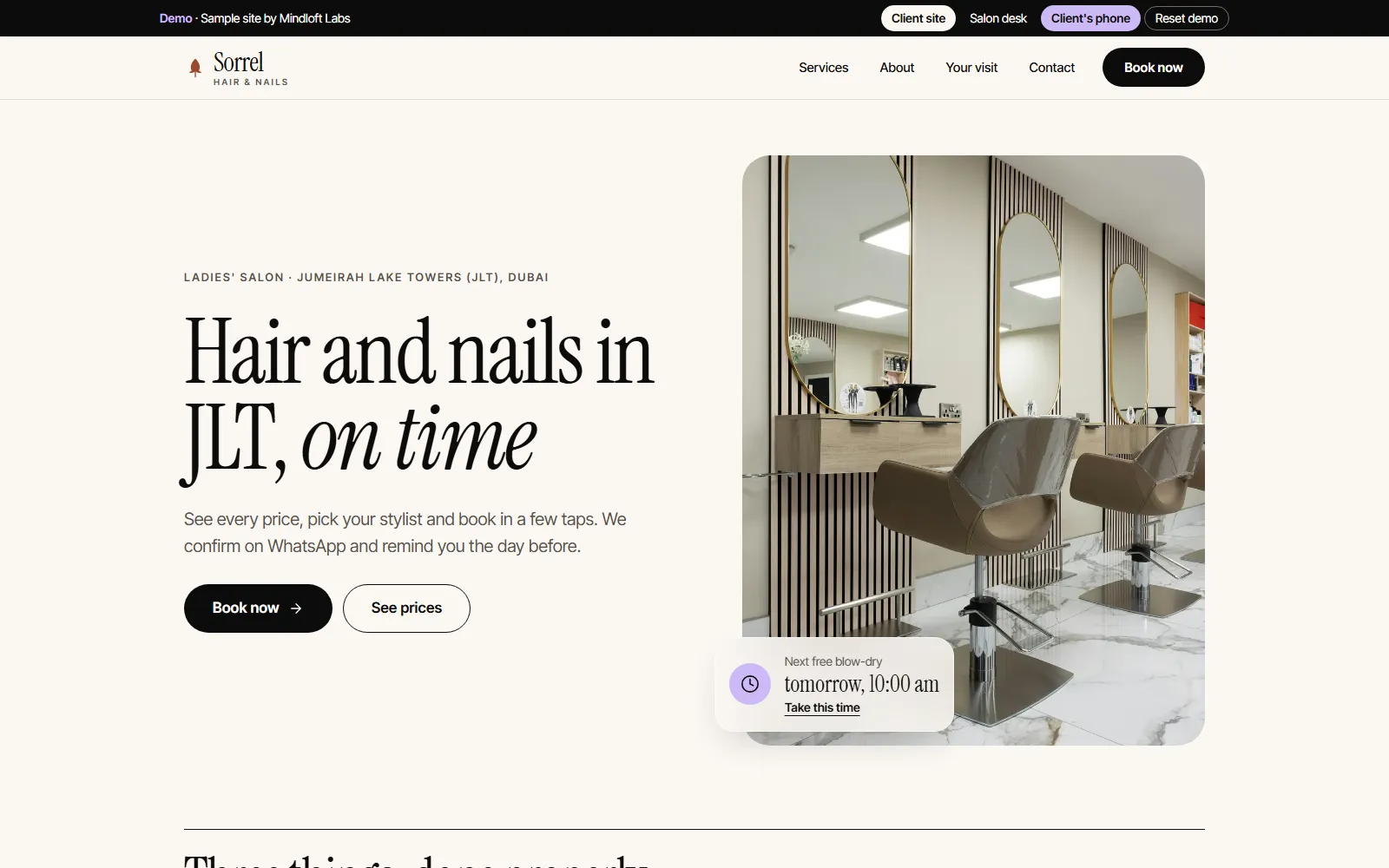
Task: Open the Services nav link
Action: (x=824, y=68)
